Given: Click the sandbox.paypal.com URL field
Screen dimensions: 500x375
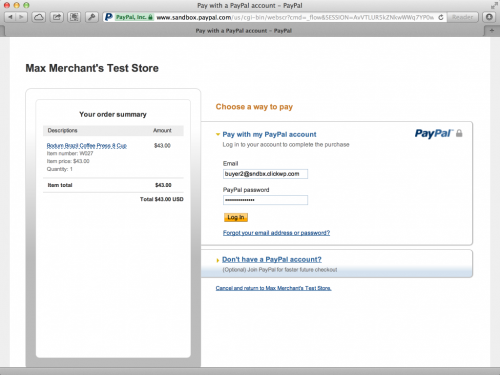Looking at the screenshot, I should 295,17.
